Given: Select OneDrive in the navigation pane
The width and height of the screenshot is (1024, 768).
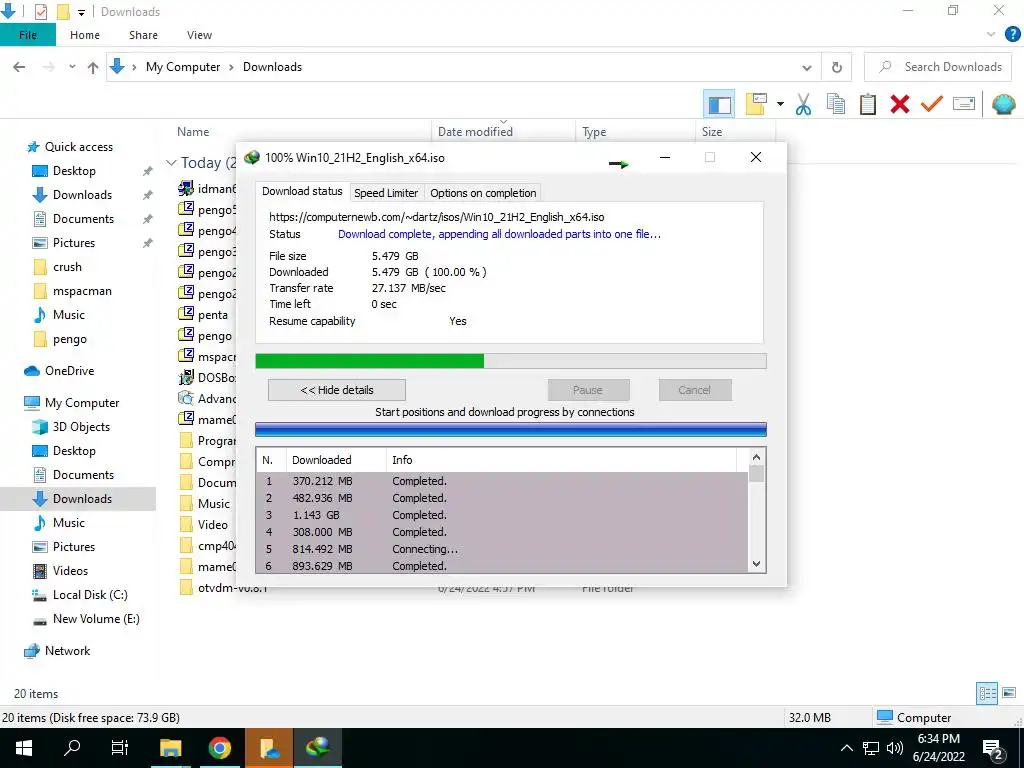Looking at the screenshot, I should point(69,371).
